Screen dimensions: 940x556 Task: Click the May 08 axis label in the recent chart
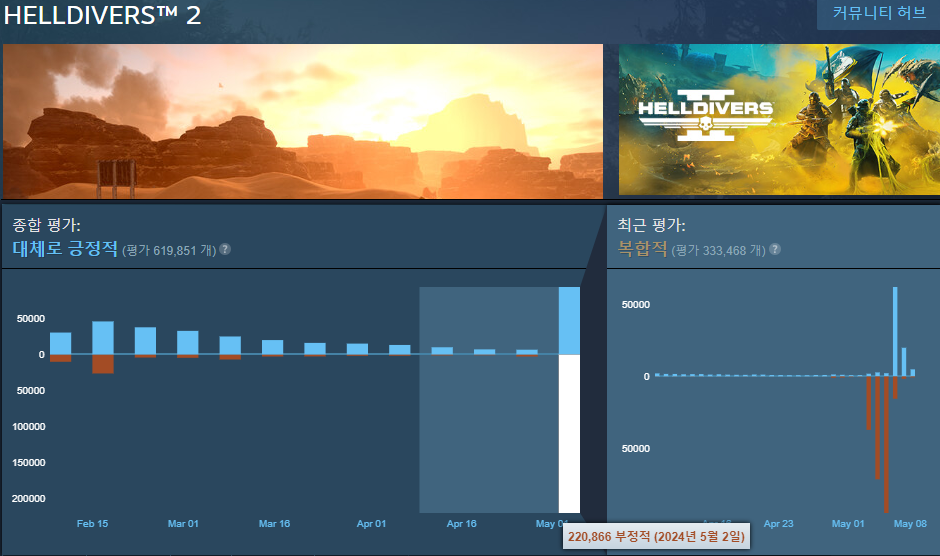(x=910, y=524)
